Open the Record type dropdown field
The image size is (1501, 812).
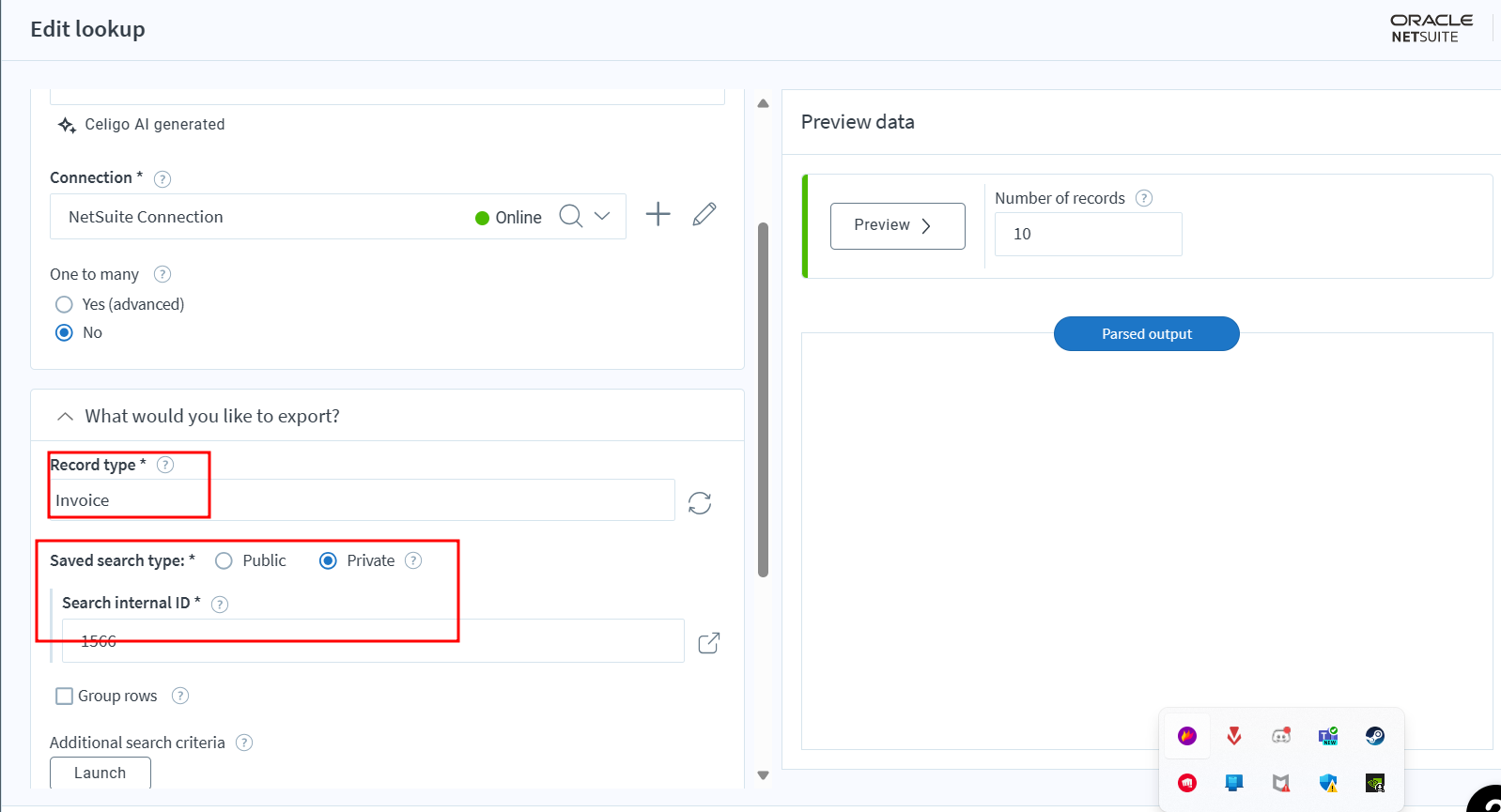[x=362, y=500]
